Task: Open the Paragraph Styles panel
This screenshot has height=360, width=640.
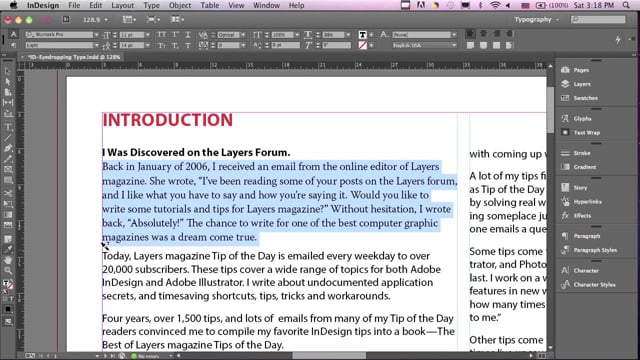Action: [x=589, y=250]
